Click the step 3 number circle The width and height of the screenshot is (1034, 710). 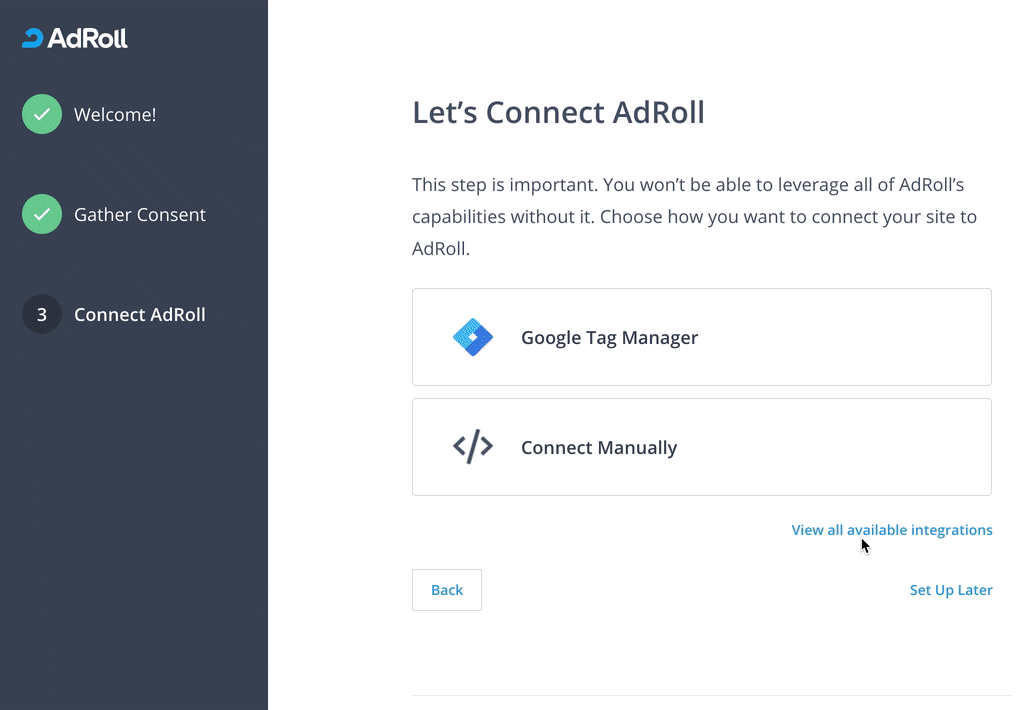pyautogui.click(x=42, y=314)
